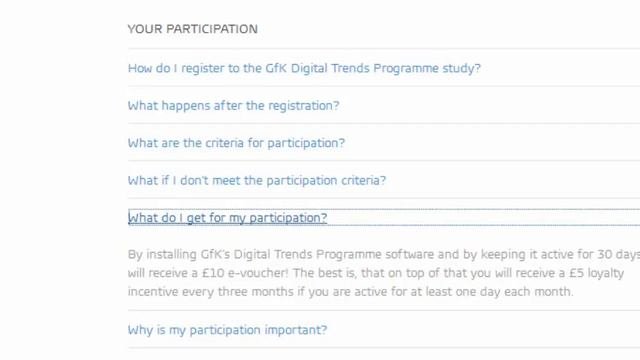Screen dimensions: 640x360
Task: Click the 'YOUR PARTICIPATION' section heading
Action: point(193,29)
